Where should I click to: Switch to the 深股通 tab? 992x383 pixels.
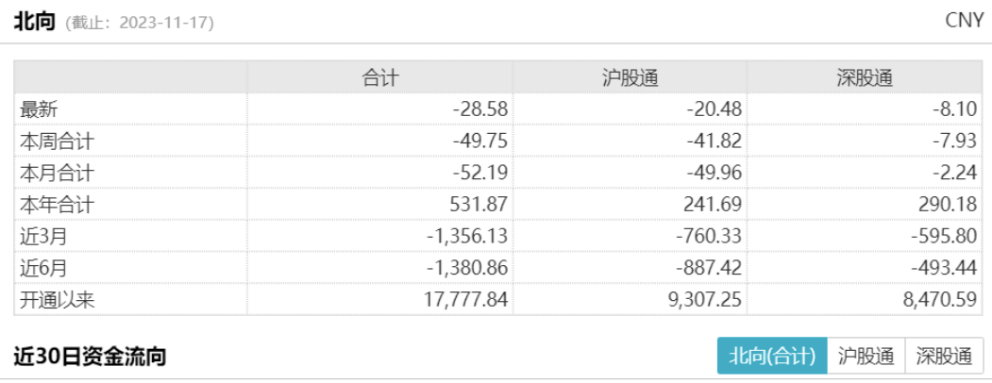click(945, 356)
